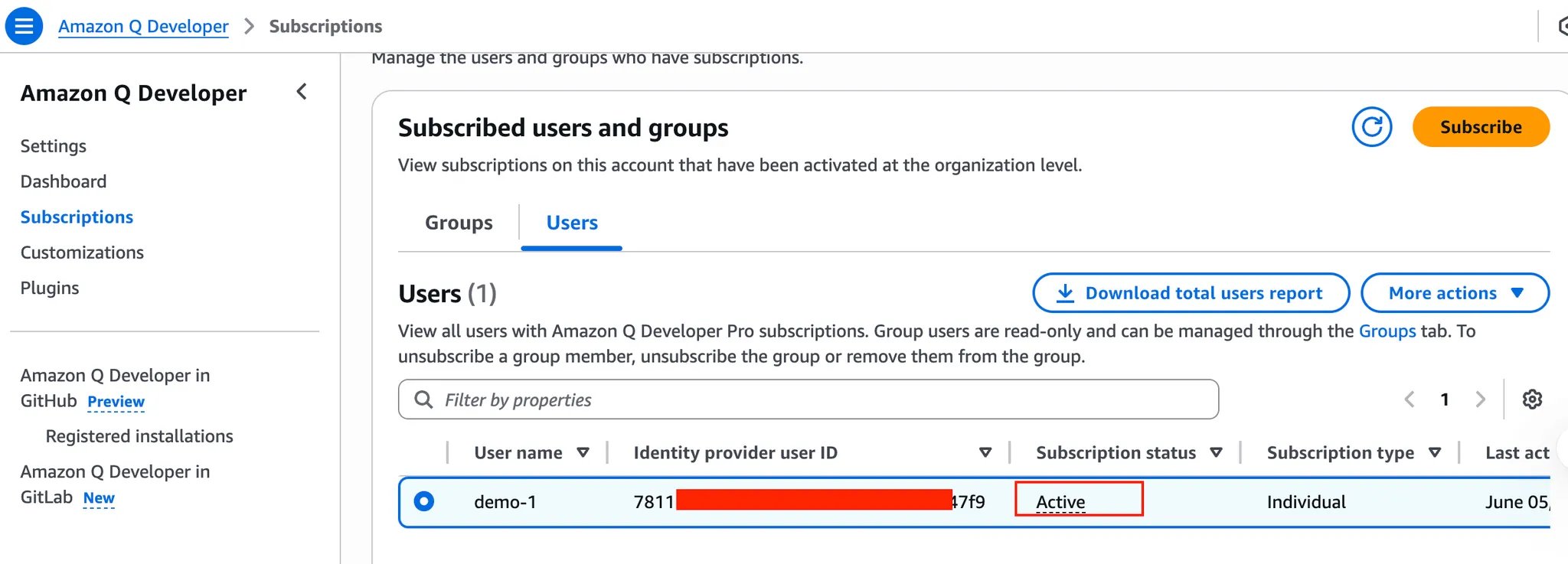1568x564 pixels.
Task: Open the More actions dropdown
Action: pos(1455,293)
